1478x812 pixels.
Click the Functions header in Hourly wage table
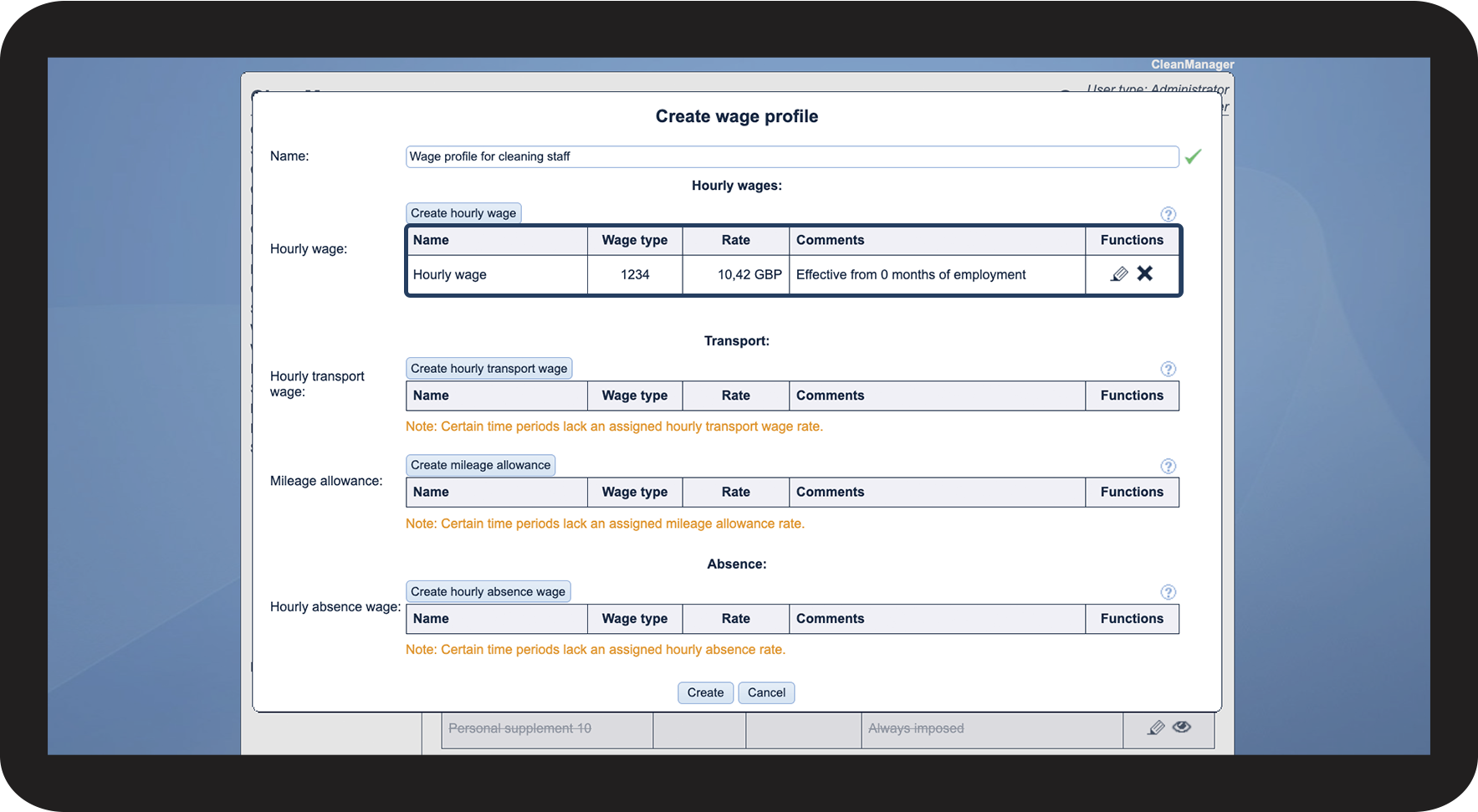tap(1132, 240)
